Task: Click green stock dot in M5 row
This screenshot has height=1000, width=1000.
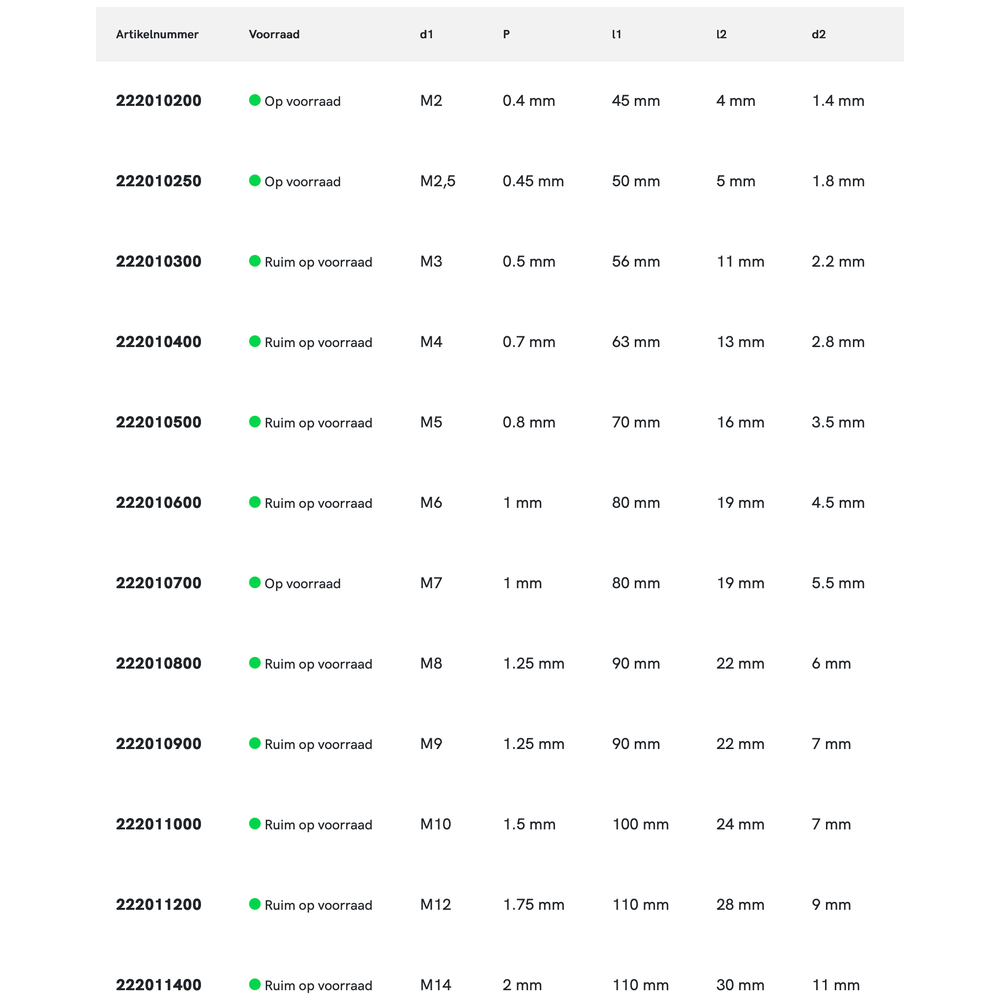Action: 255,422
